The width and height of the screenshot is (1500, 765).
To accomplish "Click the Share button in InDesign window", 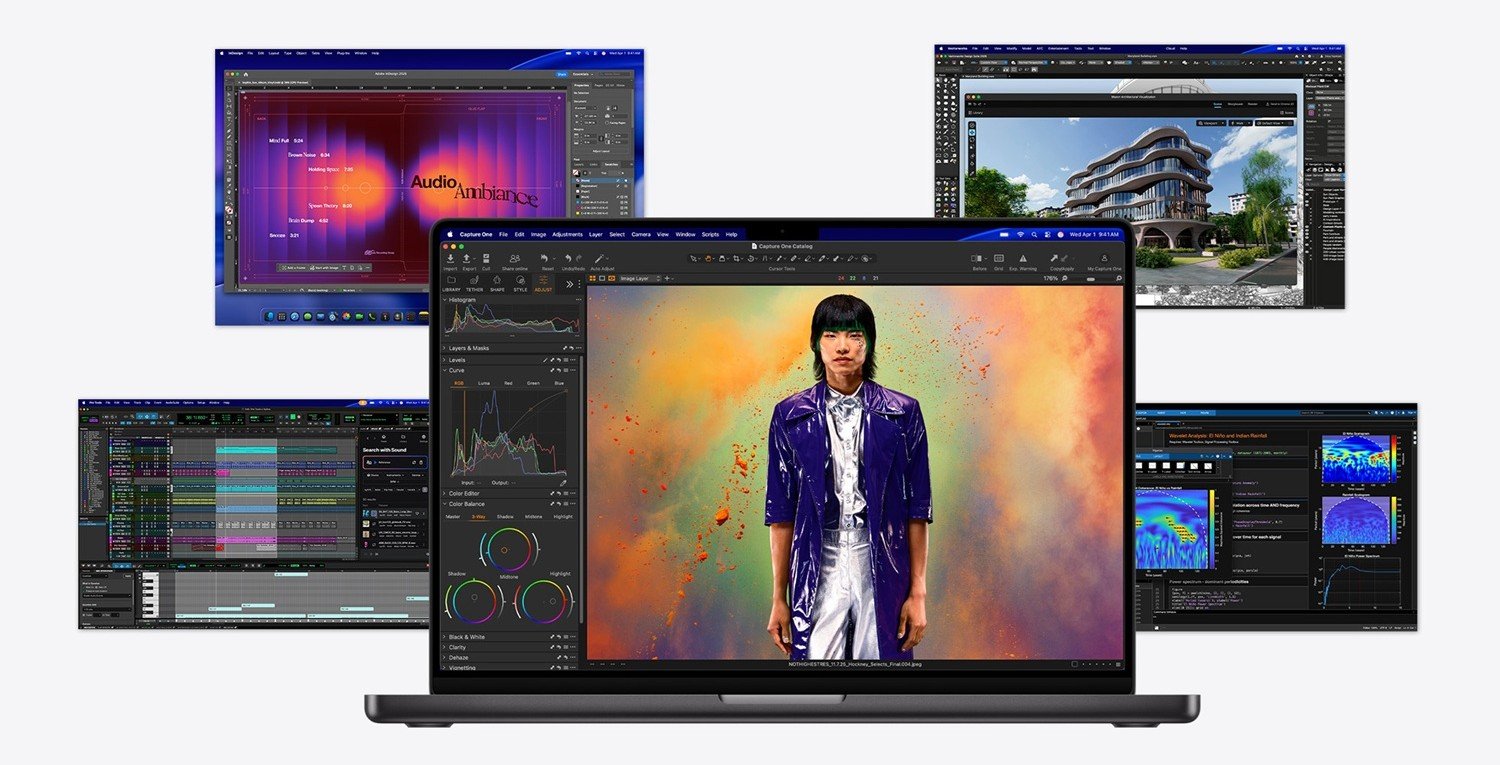I will (562, 73).
